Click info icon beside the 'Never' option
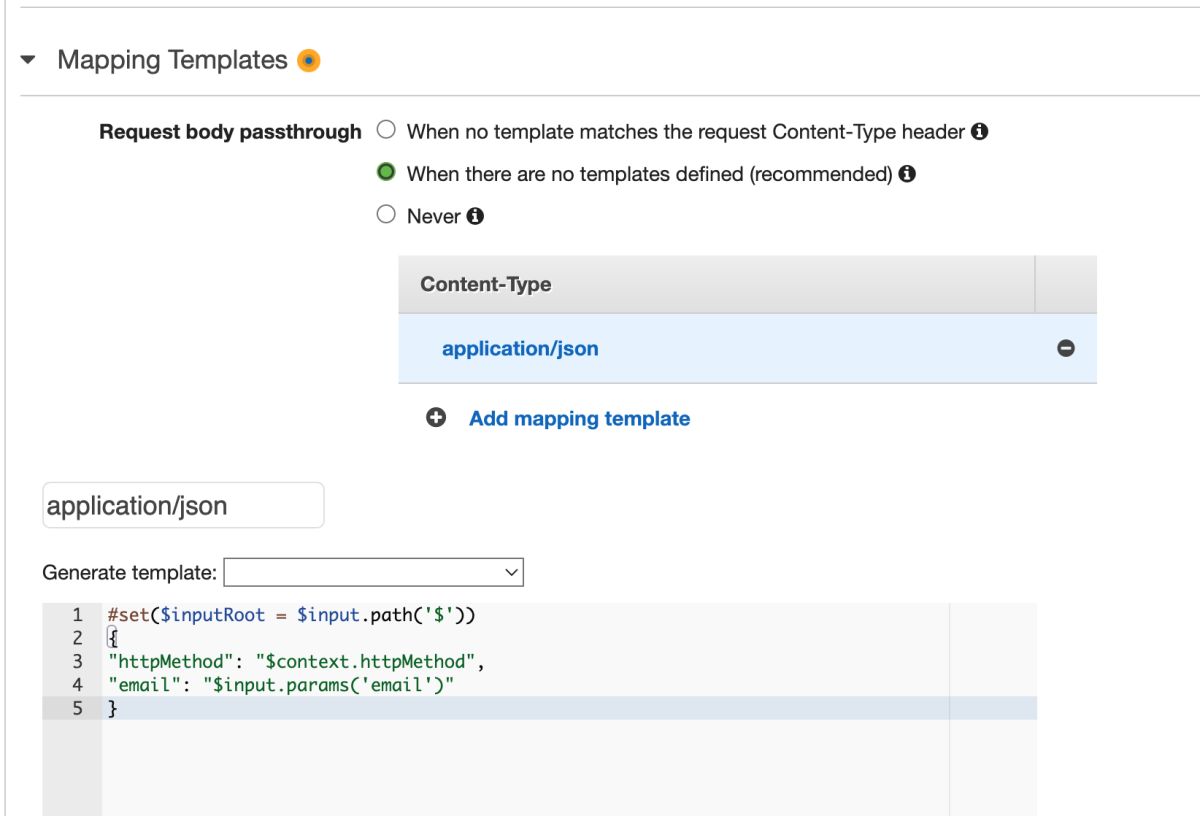Screen dimensions: 1200x816 click(475, 216)
